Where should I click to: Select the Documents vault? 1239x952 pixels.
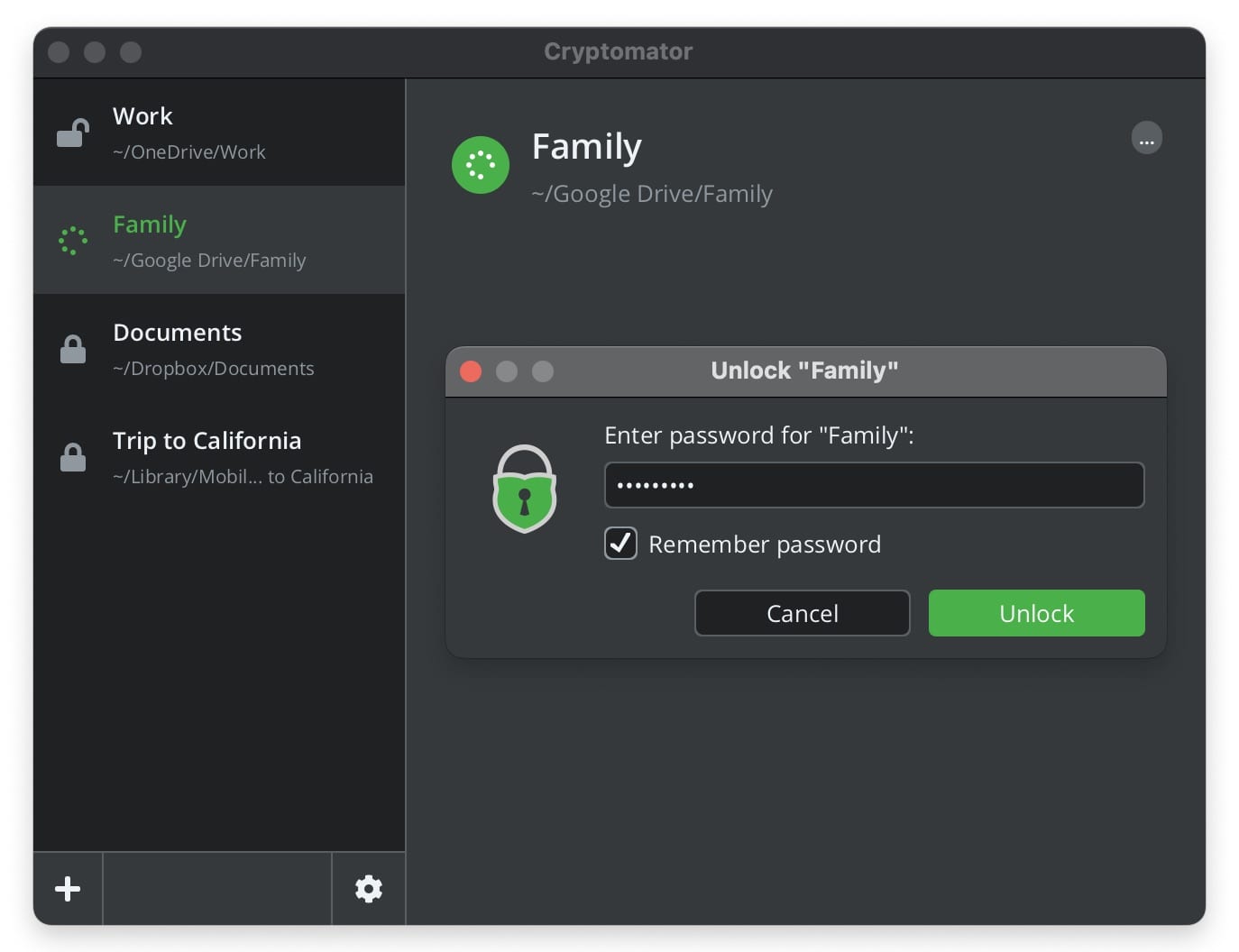click(x=219, y=348)
